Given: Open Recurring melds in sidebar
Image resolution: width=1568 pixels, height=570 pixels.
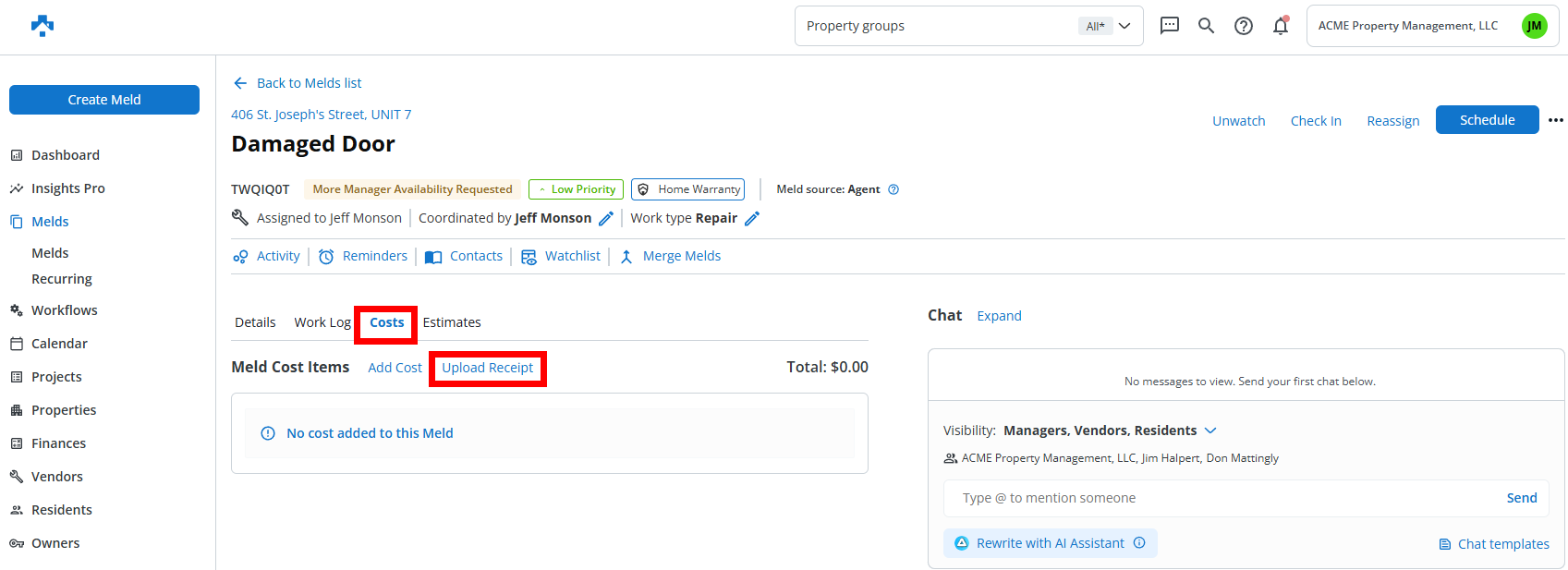Looking at the screenshot, I should tap(62, 279).
